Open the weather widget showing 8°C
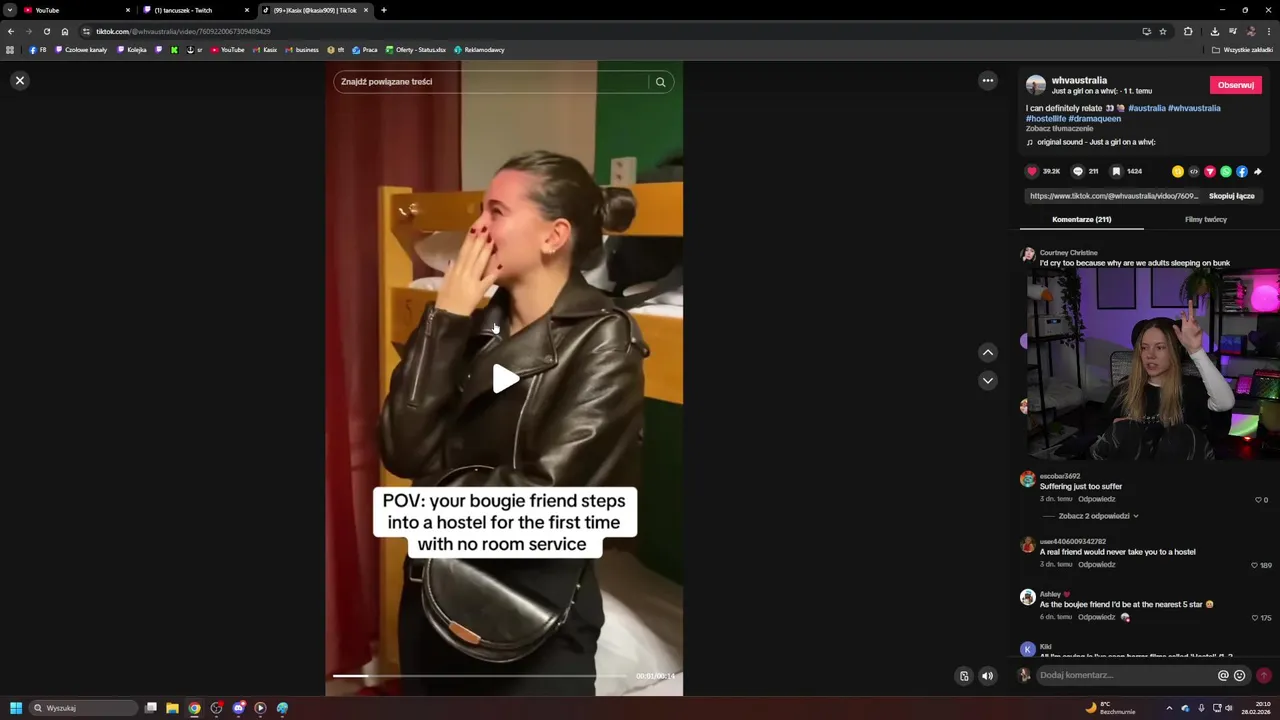This screenshot has height=720, width=1280. click(x=1112, y=708)
